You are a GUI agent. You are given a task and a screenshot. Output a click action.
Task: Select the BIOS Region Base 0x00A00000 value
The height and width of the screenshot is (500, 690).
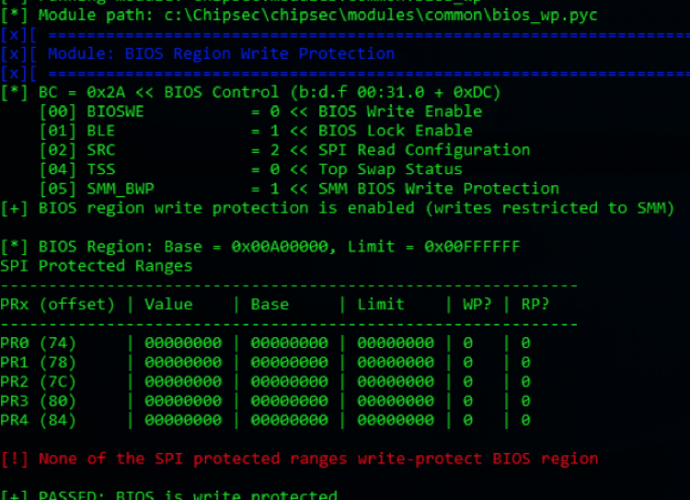pyautogui.click(x=280, y=246)
